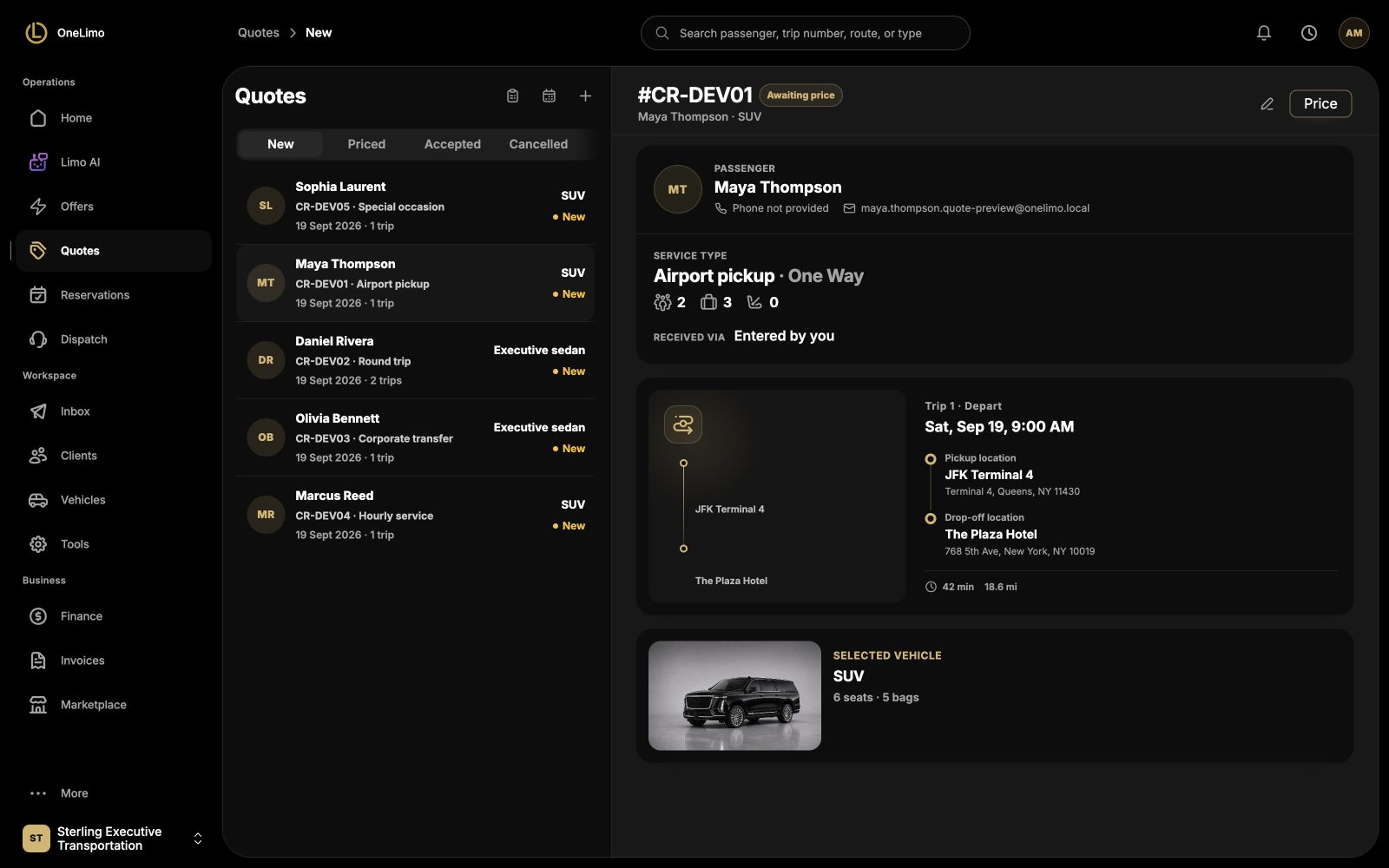Expand Sterling Executive Transportation switcher
The height and width of the screenshot is (868, 1389).
tap(114, 838)
